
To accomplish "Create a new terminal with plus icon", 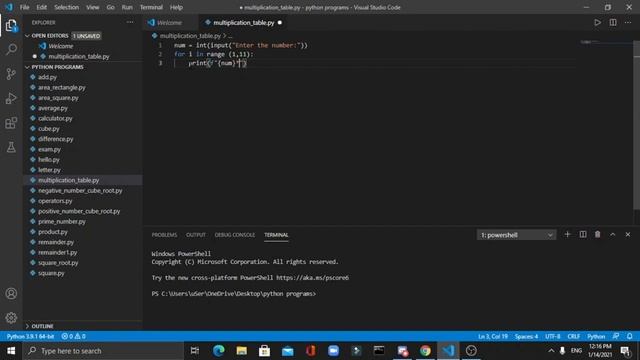I will click(567, 234).
